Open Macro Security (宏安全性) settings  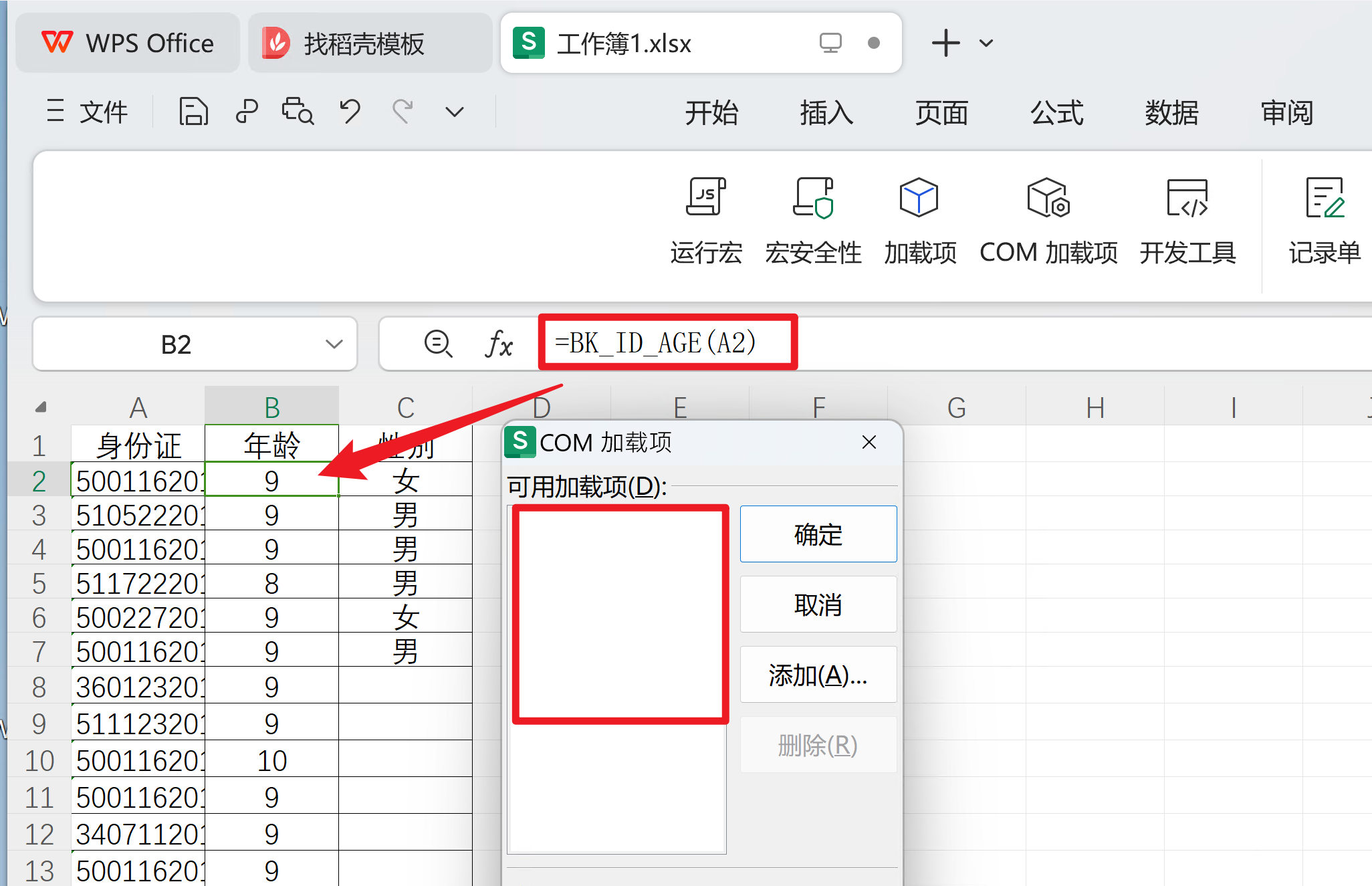813,221
